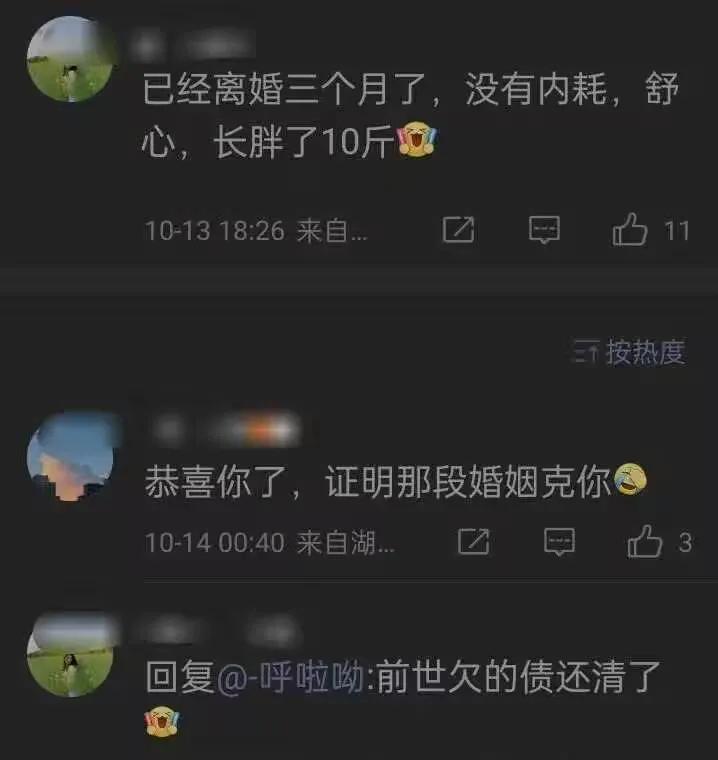Reply to the 恭喜你了 comment
This screenshot has width=718, height=760.
click(x=559, y=541)
